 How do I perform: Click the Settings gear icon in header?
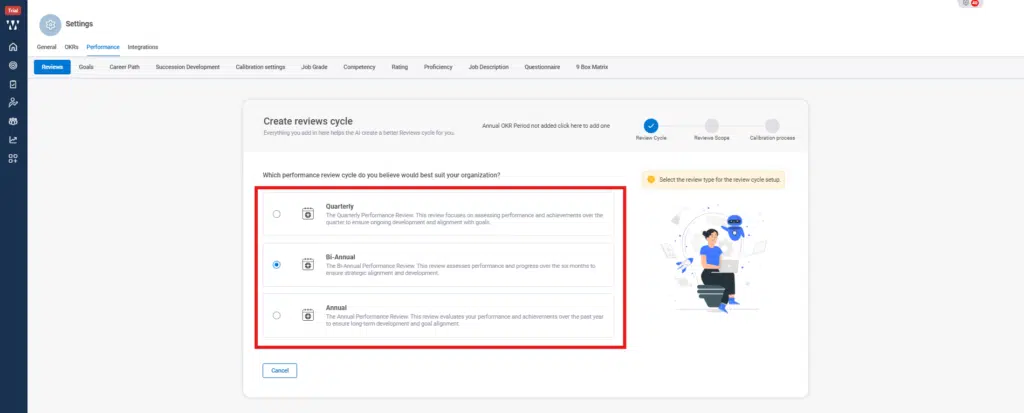coord(49,24)
